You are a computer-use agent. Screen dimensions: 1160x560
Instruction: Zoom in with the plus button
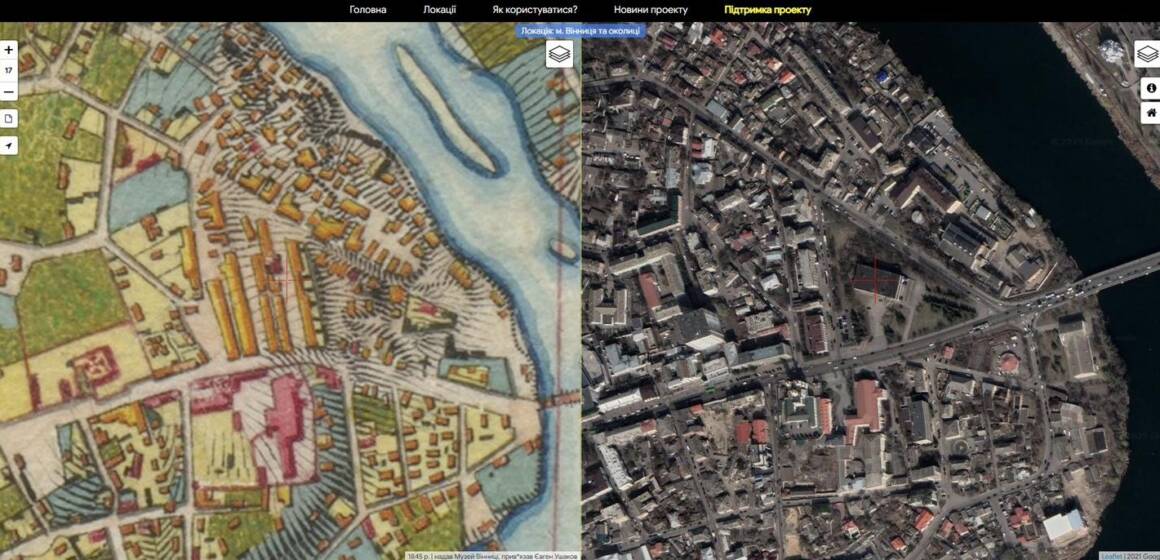8,50
